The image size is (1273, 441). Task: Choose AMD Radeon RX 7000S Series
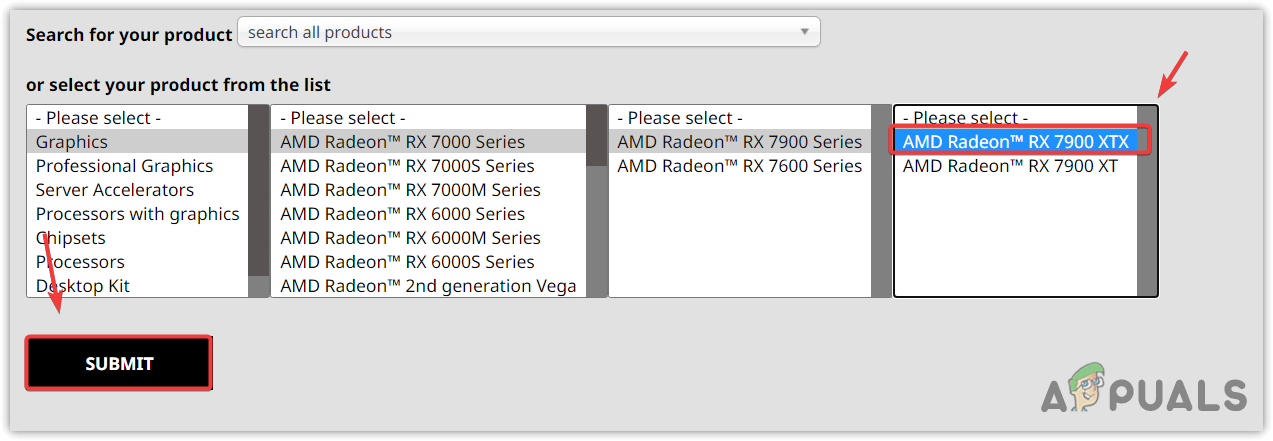[407, 166]
